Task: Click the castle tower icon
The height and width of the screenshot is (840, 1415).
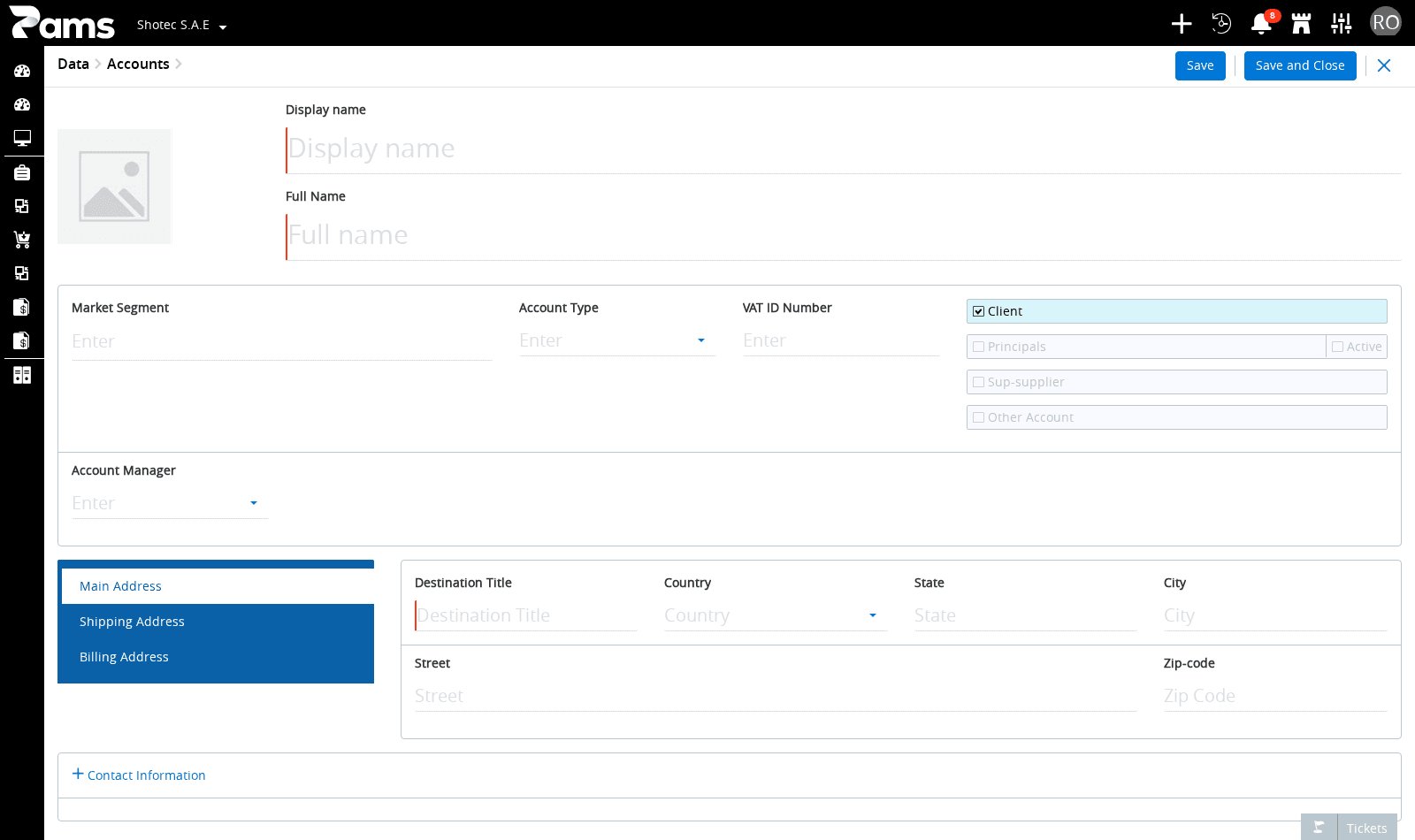Action: coord(1301,24)
